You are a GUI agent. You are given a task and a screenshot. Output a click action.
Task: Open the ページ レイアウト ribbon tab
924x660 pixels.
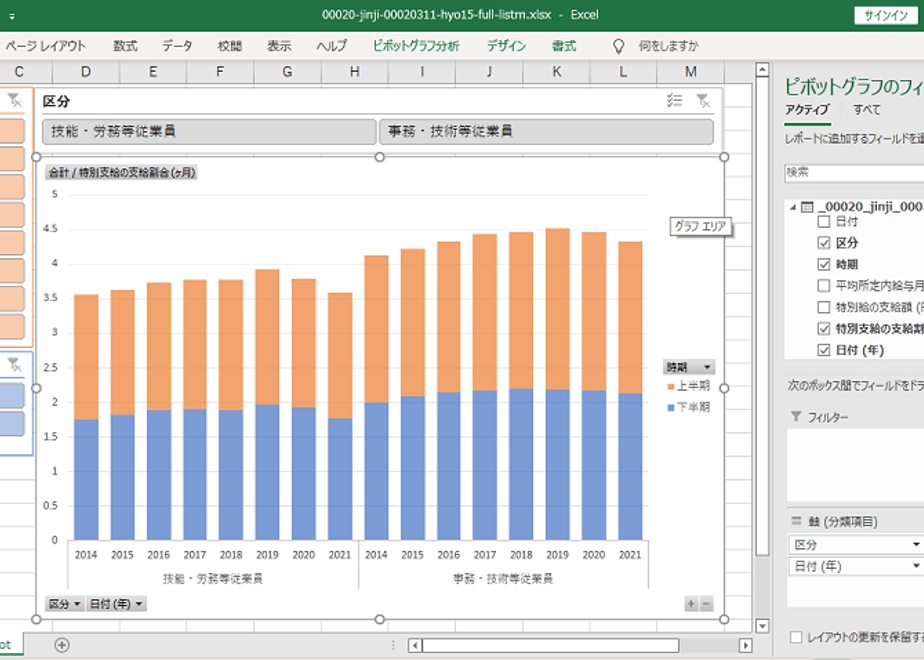click(45, 46)
